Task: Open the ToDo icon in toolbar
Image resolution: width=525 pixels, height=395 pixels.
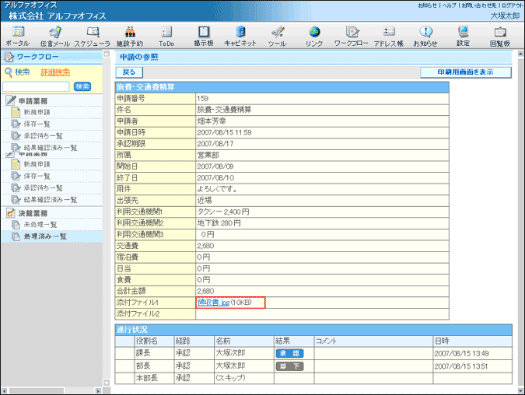Action: click(x=166, y=32)
